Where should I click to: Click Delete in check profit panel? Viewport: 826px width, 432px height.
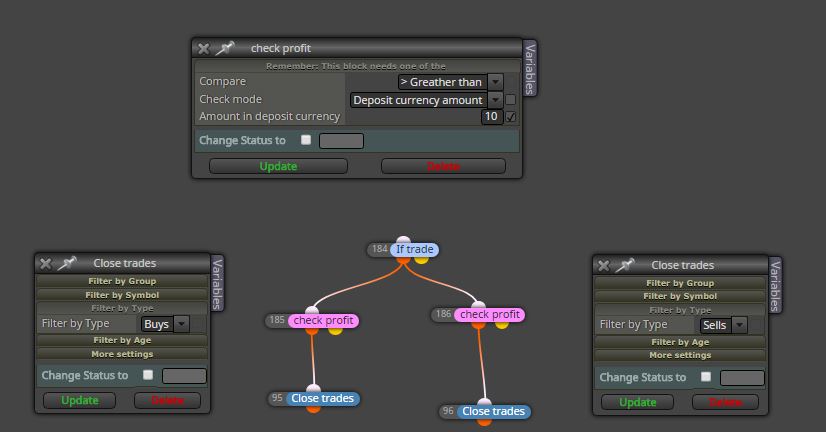pyautogui.click(x=443, y=166)
